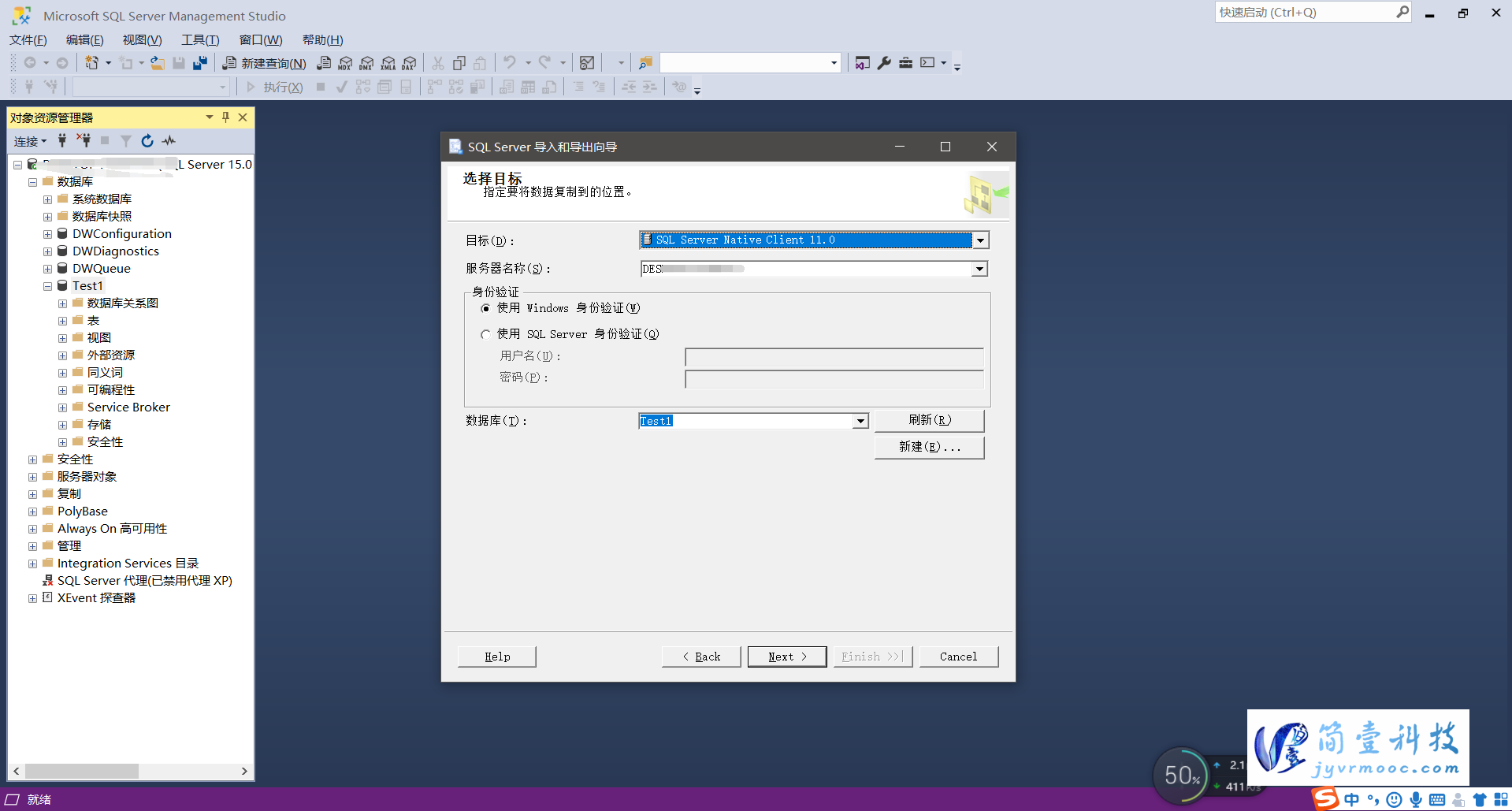Click the 新建(E)... new database button

[x=930, y=447]
